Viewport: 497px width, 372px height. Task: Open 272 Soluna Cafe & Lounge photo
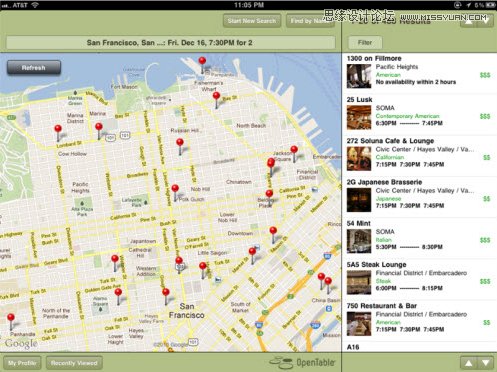coord(359,159)
